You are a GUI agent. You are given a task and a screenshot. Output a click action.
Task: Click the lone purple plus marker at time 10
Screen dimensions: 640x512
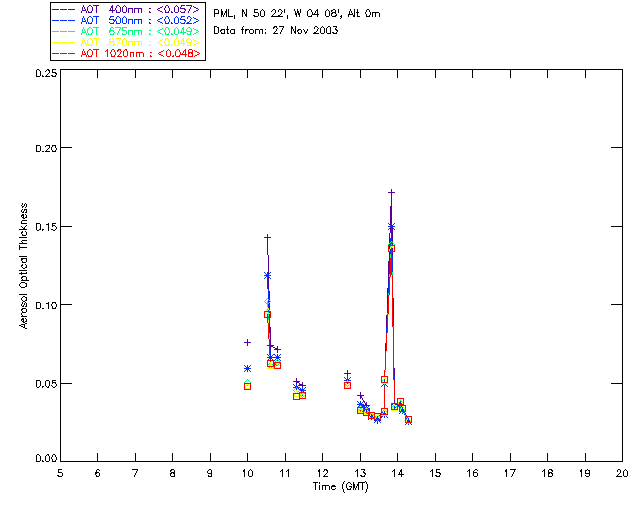[247, 343]
